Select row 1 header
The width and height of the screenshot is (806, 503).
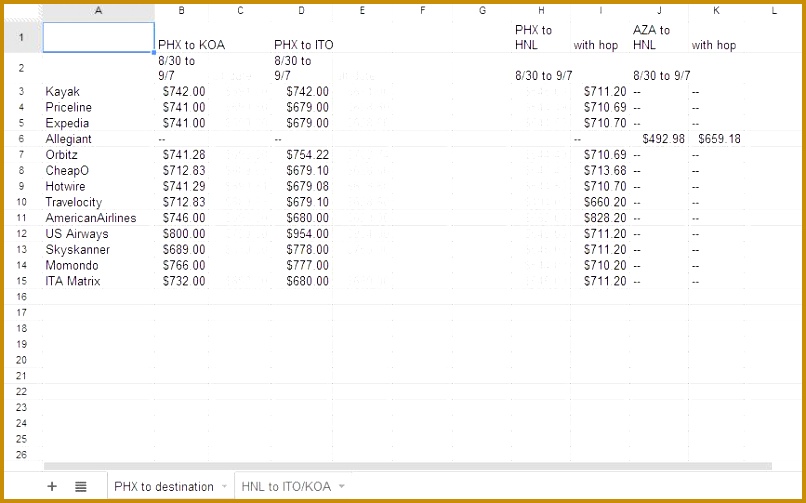click(x=21, y=37)
